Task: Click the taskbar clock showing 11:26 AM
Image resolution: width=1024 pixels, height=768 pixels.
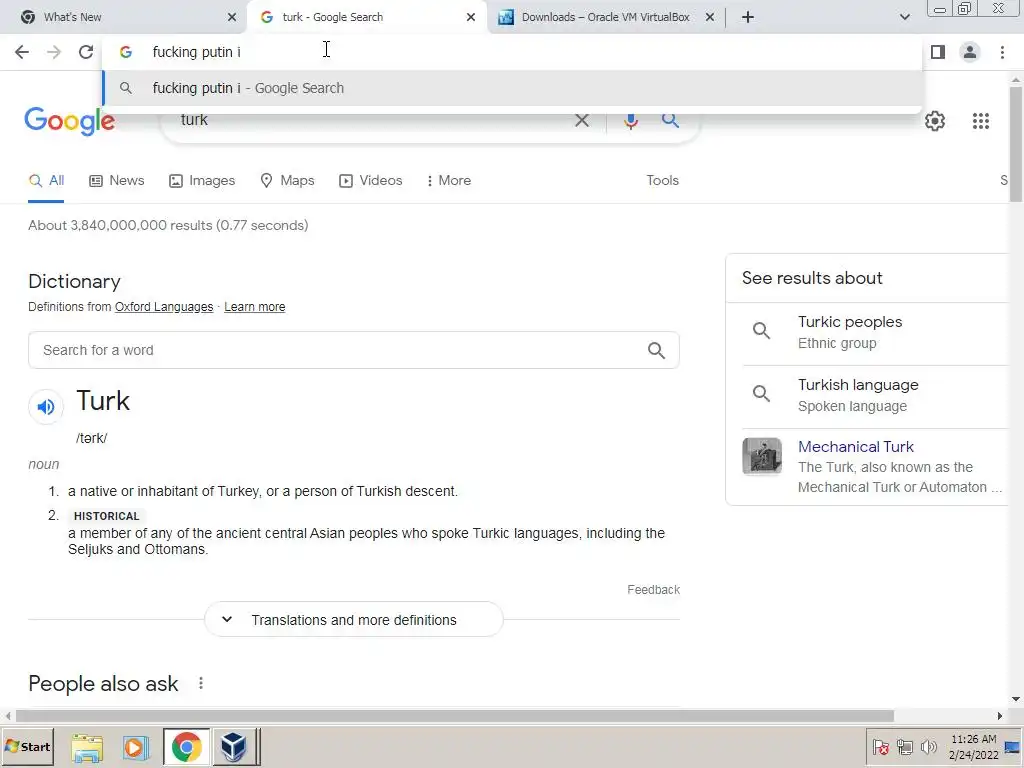Action: [x=973, y=747]
